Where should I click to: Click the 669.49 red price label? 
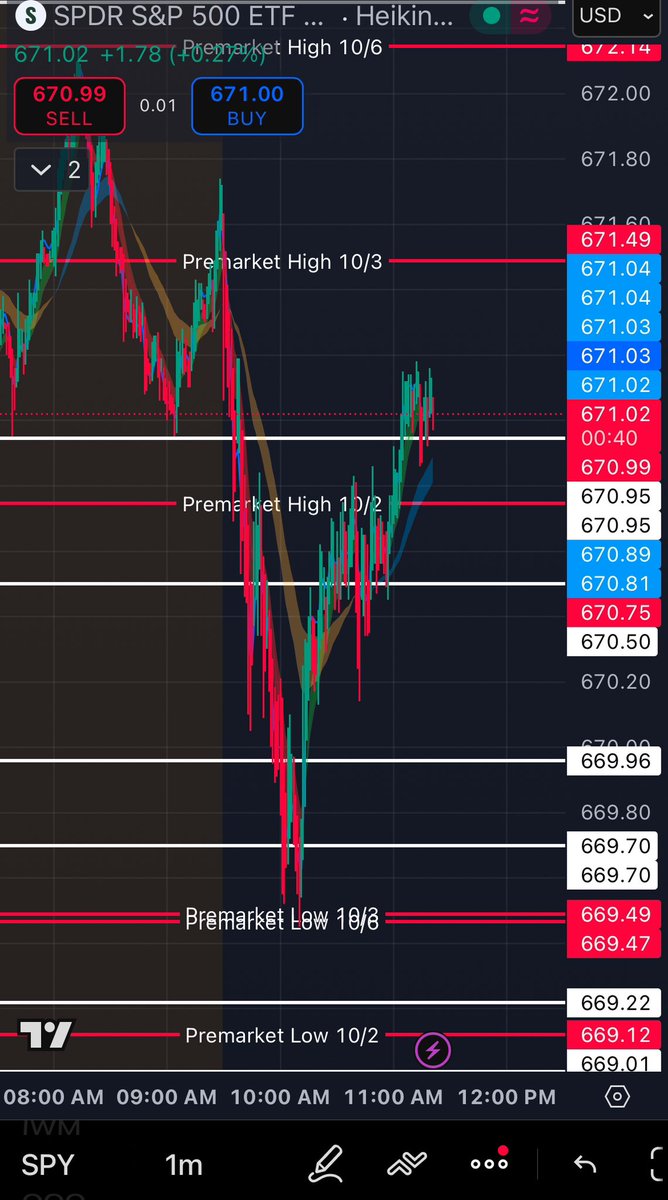[614, 915]
